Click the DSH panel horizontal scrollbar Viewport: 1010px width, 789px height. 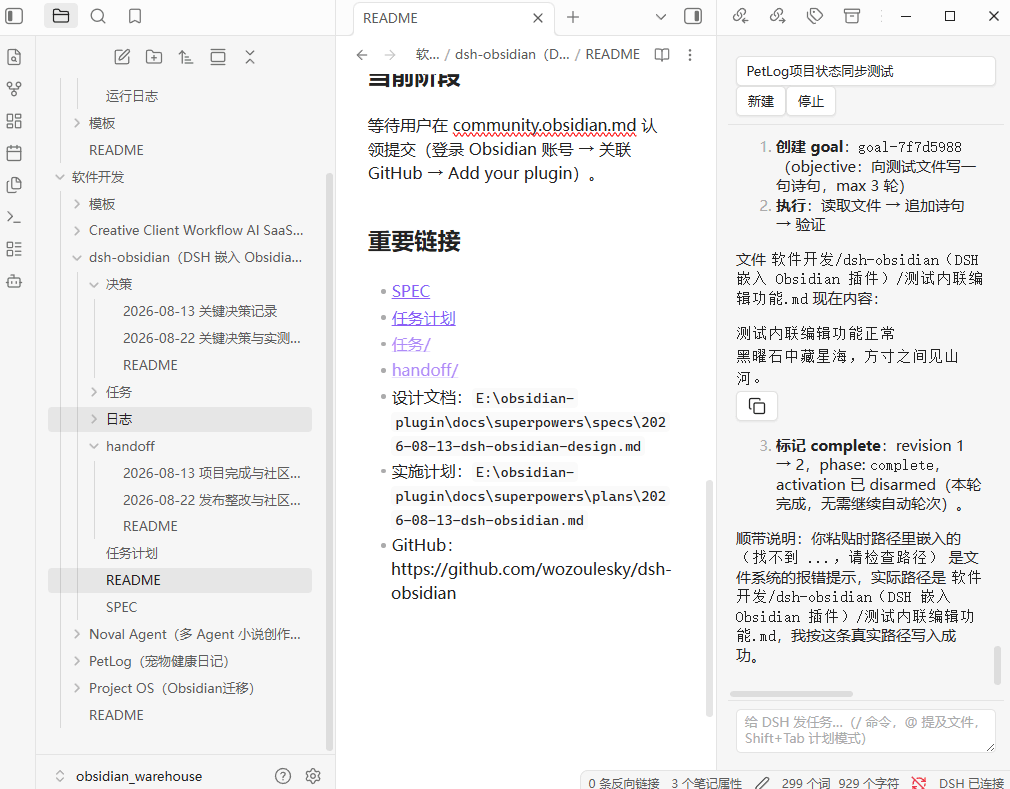point(792,694)
